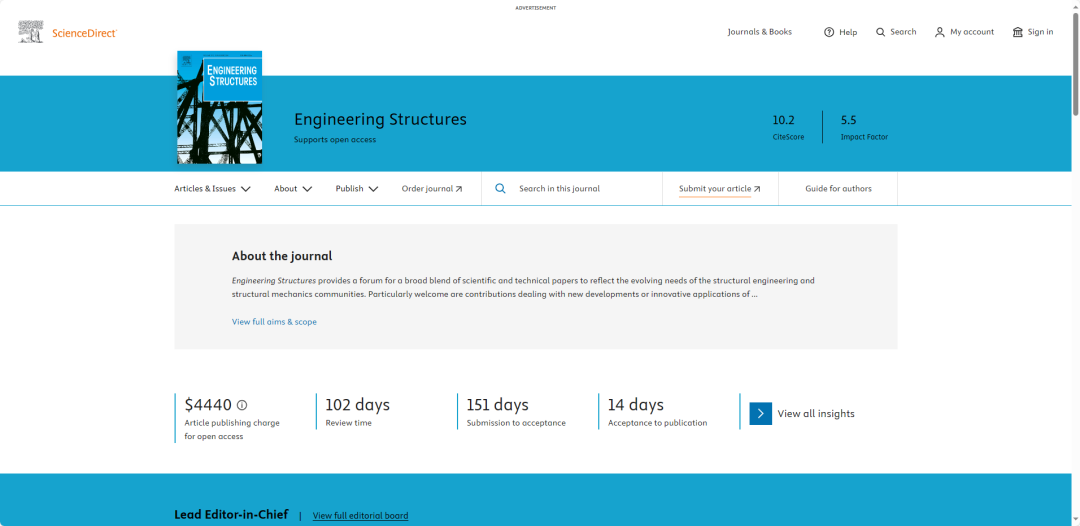The height and width of the screenshot is (526, 1080).
Task: Click the 5.5 Impact Factor value
Action: coord(849,120)
